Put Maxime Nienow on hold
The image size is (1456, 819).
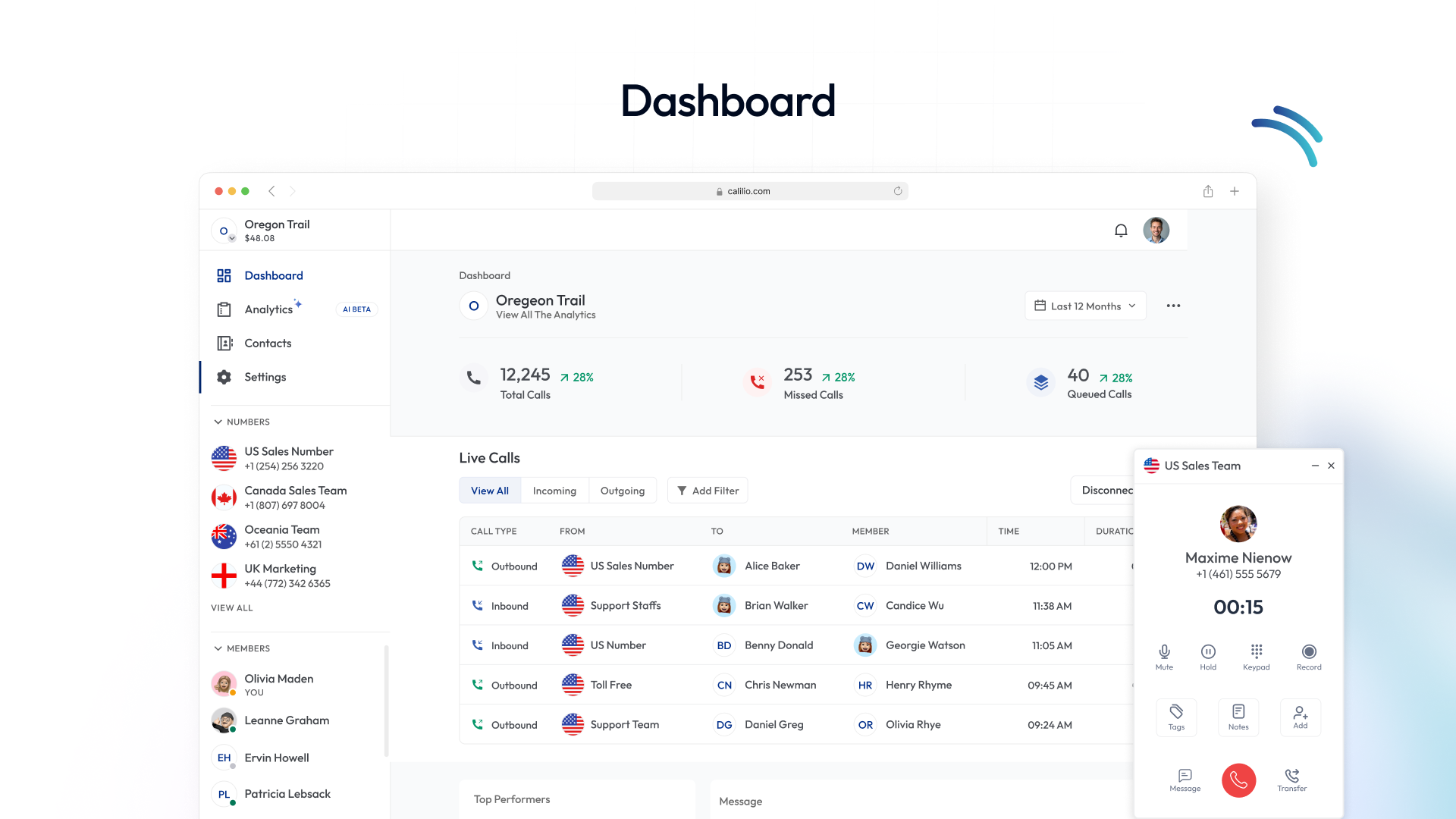[1207, 654]
